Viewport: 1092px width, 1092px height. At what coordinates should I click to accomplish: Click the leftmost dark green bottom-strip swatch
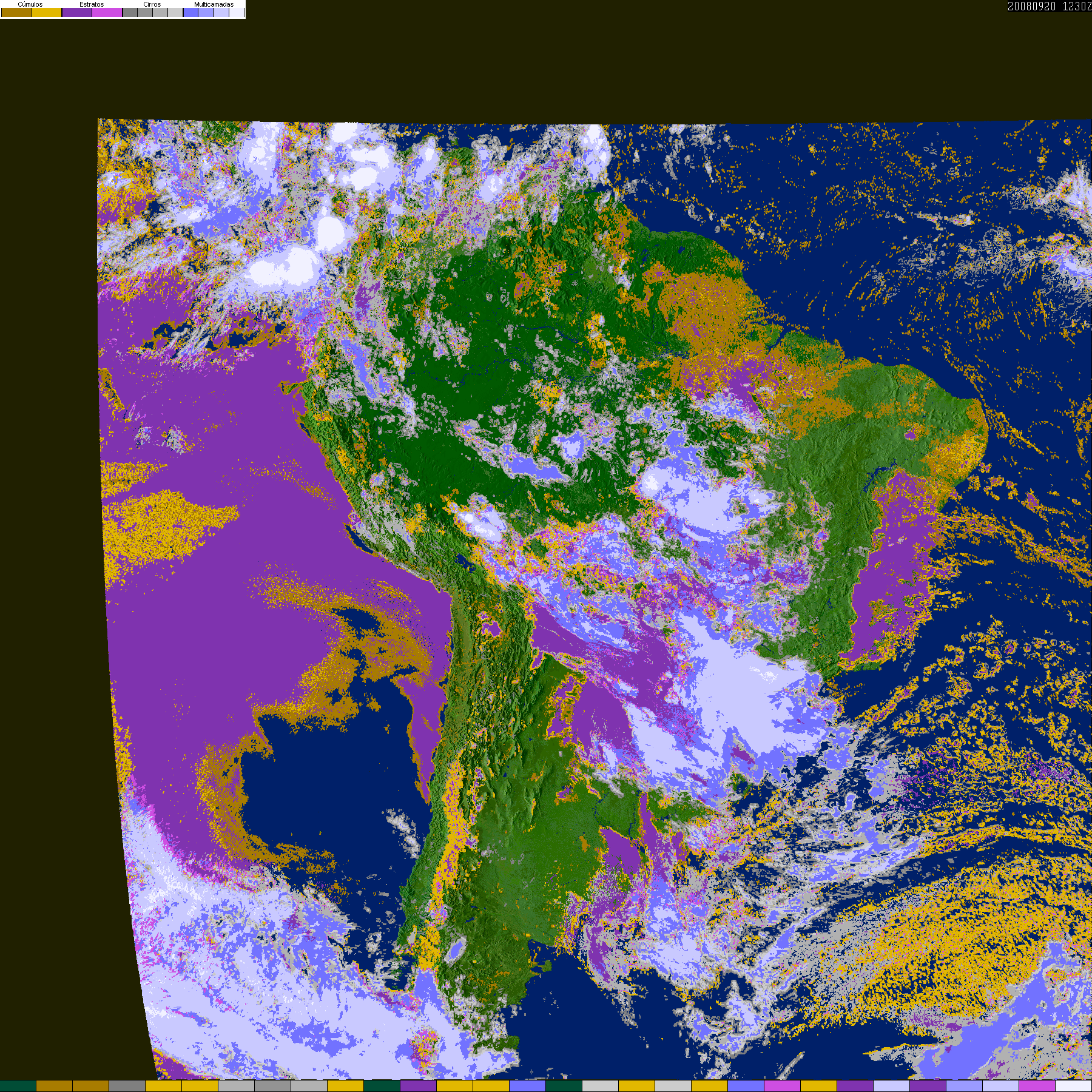point(18,1086)
